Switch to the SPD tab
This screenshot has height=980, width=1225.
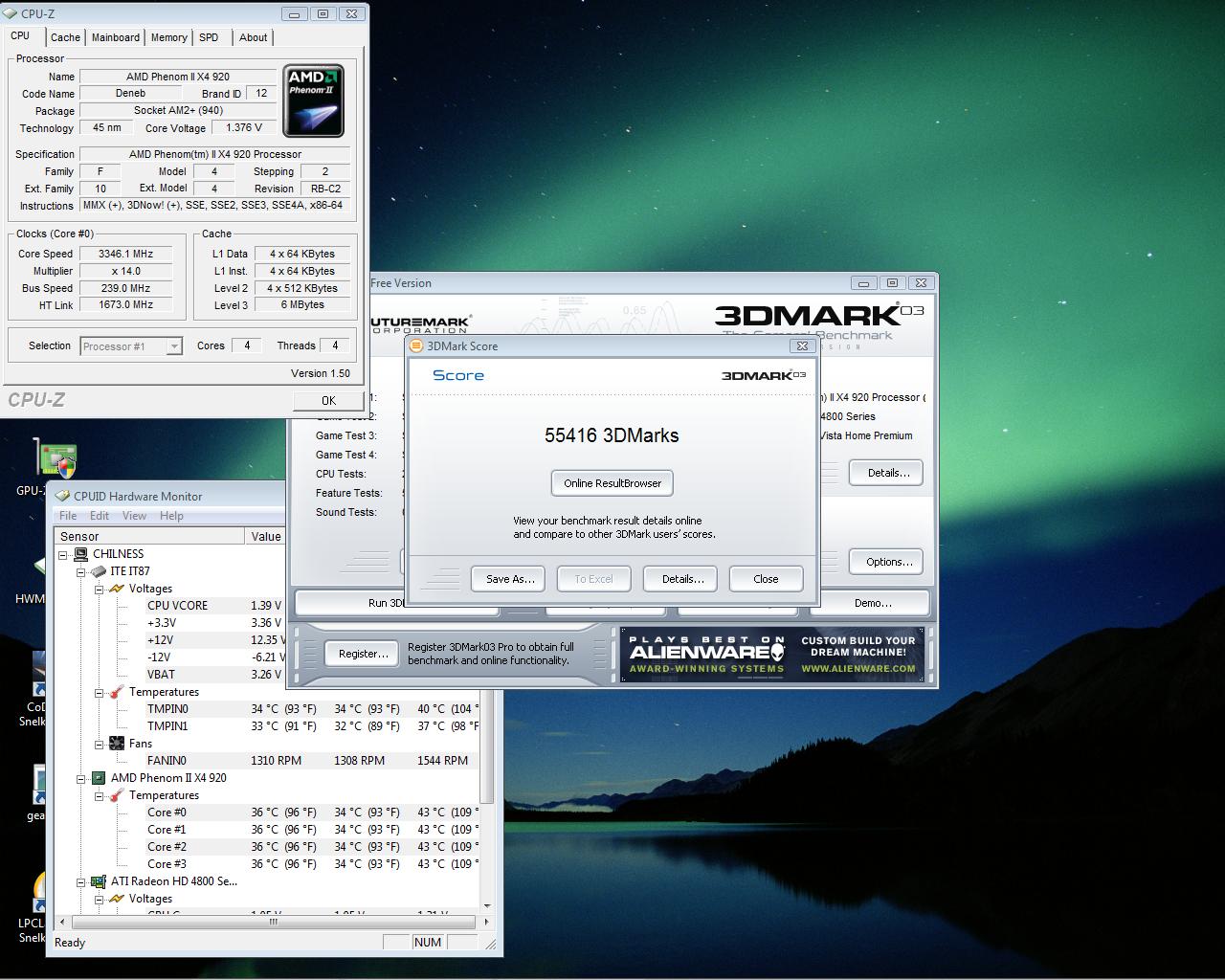pyautogui.click(x=209, y=37)
